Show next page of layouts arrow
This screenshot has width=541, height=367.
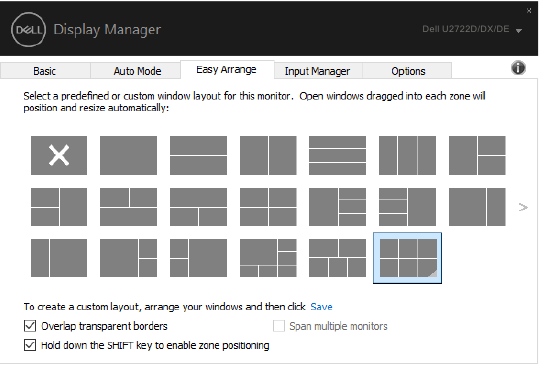pos(523,207)
